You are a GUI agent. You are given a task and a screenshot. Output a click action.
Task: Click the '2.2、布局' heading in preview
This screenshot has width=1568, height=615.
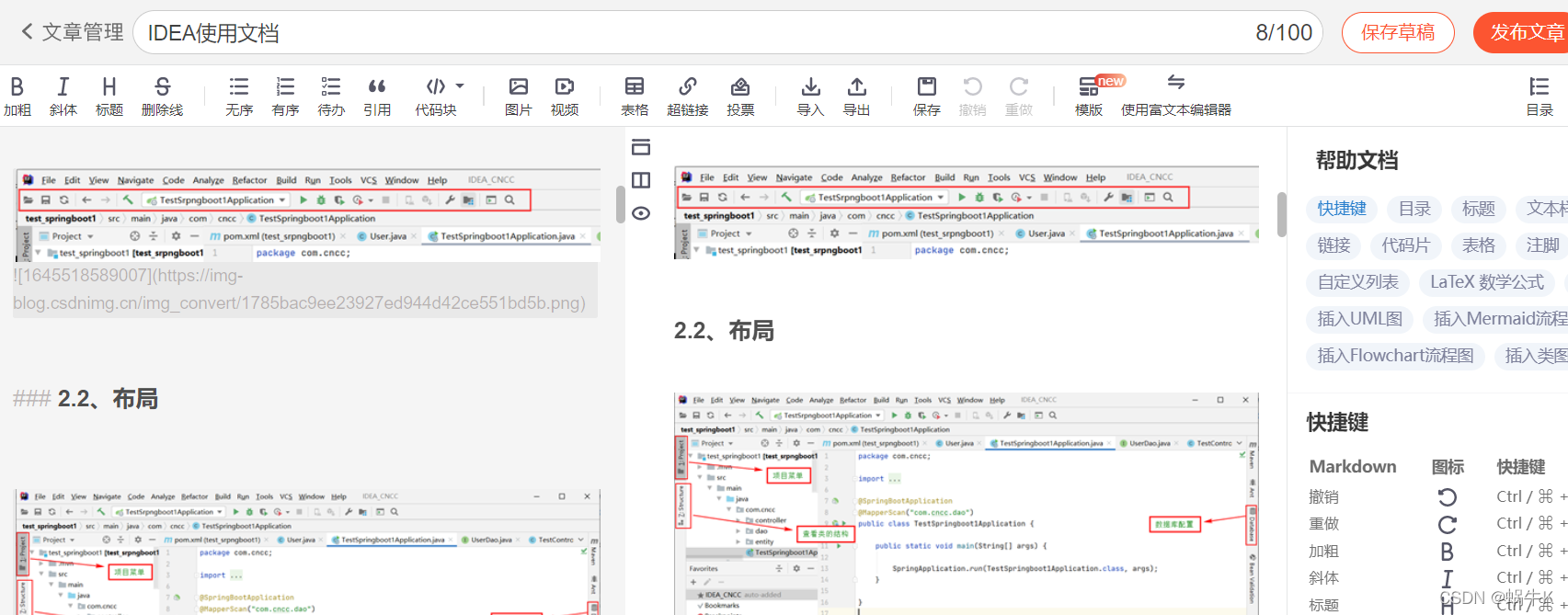(724, 331)
